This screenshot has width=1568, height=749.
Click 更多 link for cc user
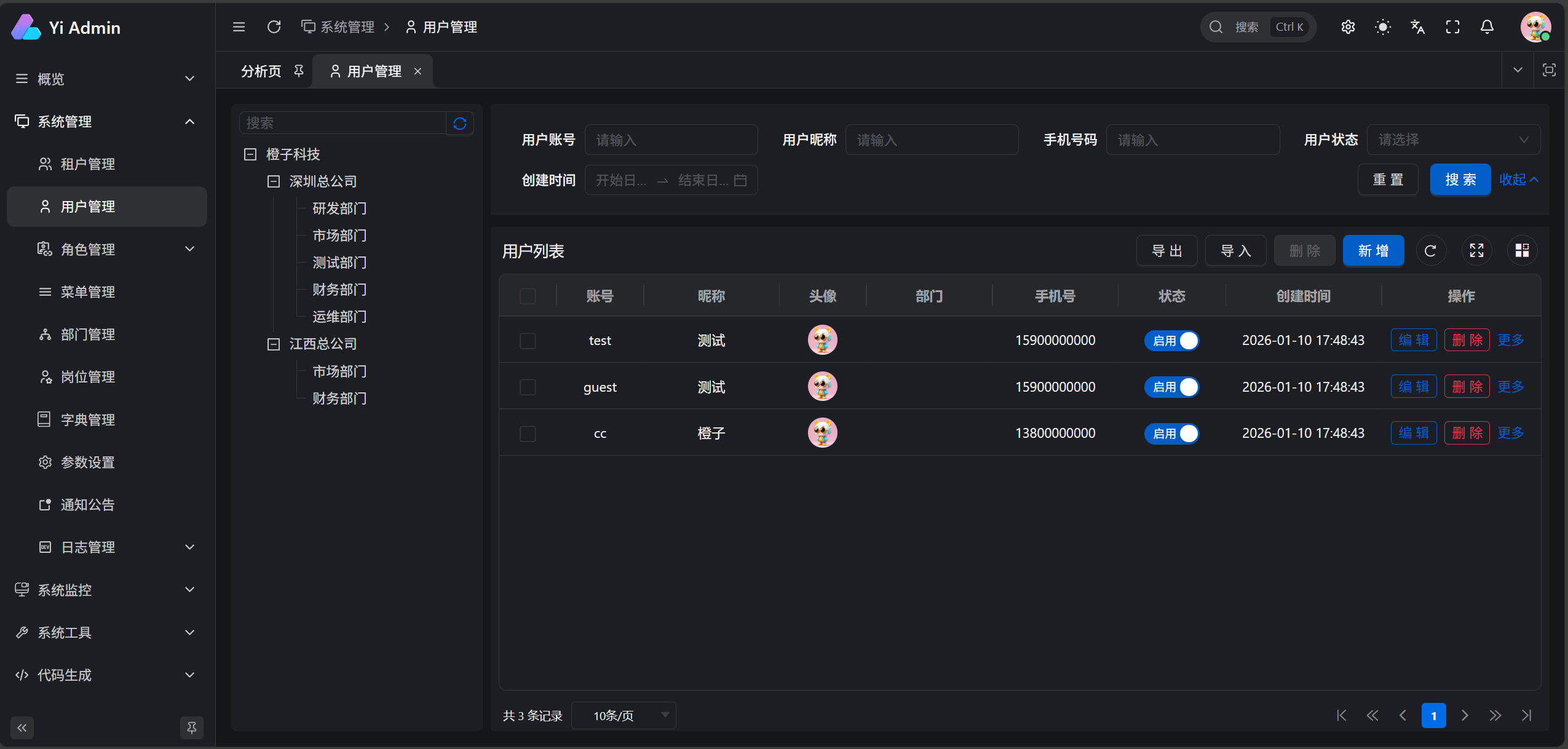pos(1510,434)
